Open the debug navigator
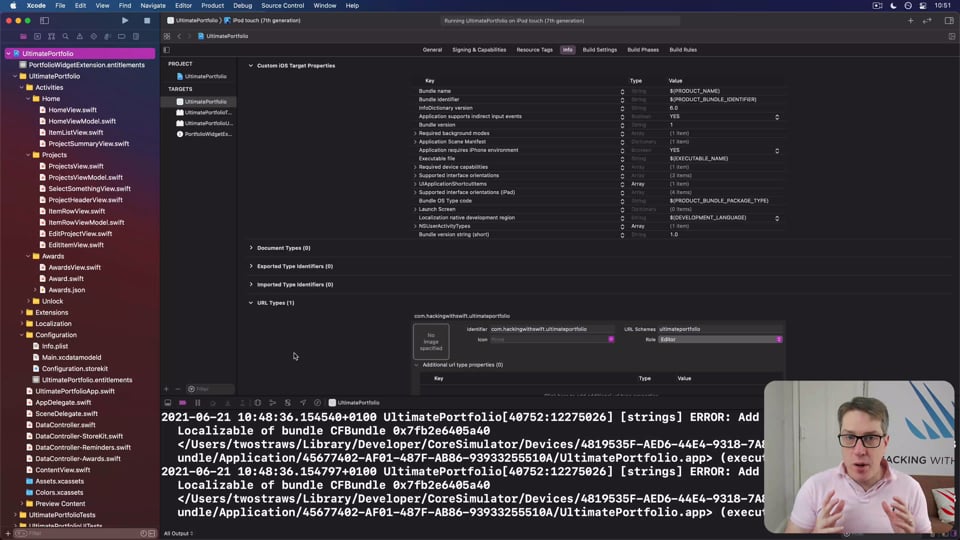This screenshot has width=960, height=540. pyautogui.click(x=108, y=36)
